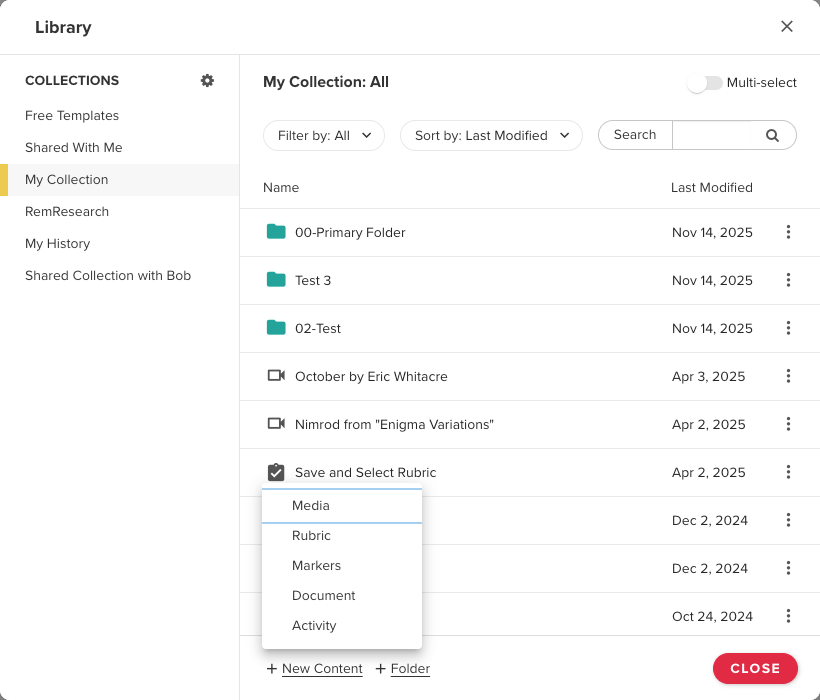Open the Sort by: Last Modified dropdown
820x700 pixels.
point(491,136)
